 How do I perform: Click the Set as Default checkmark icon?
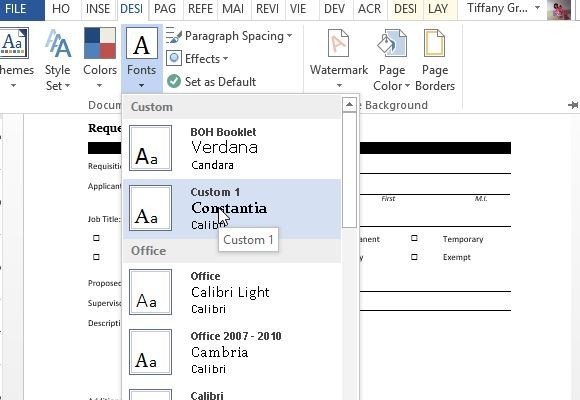(x=174, y=81)
